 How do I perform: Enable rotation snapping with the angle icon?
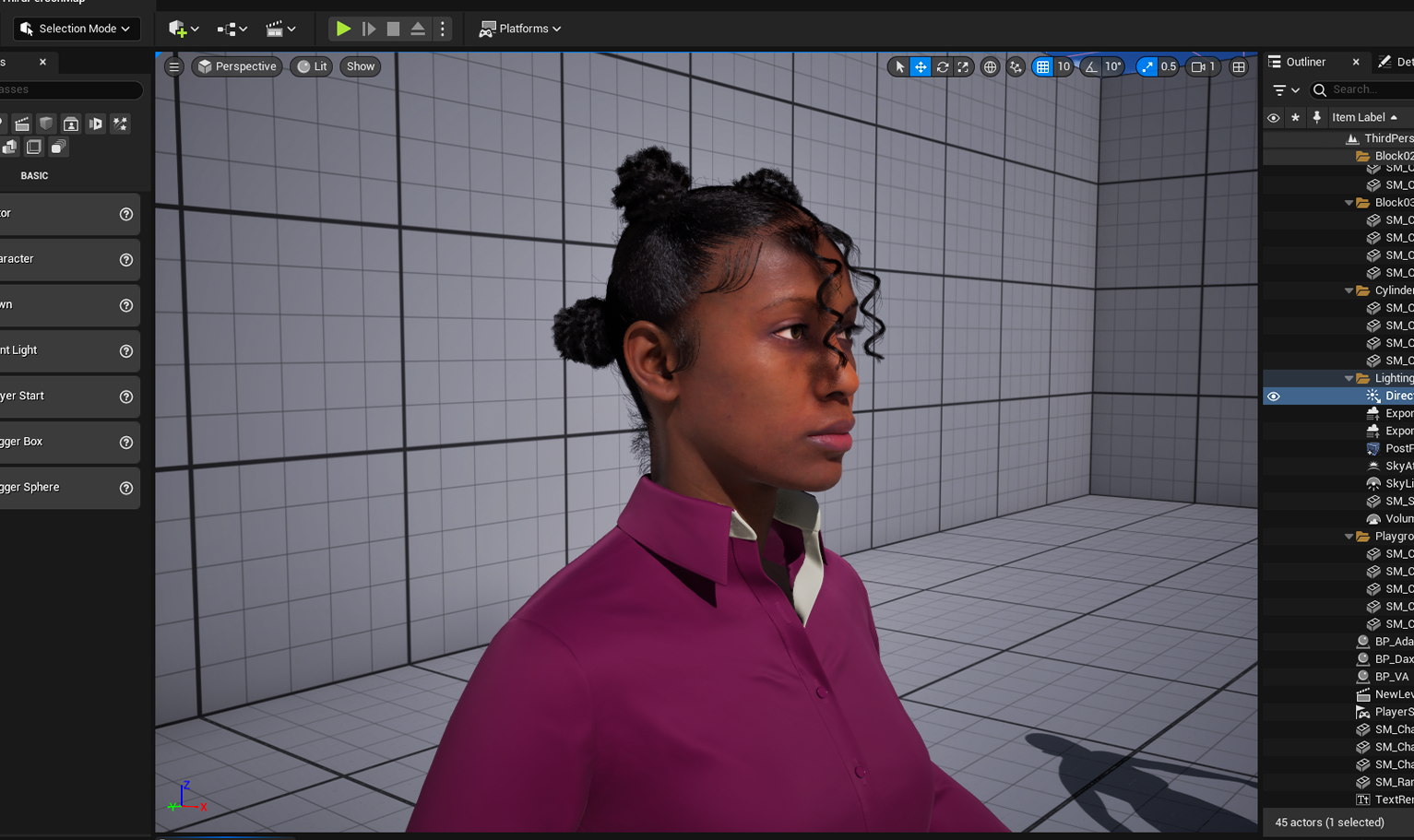(1090, 66)
